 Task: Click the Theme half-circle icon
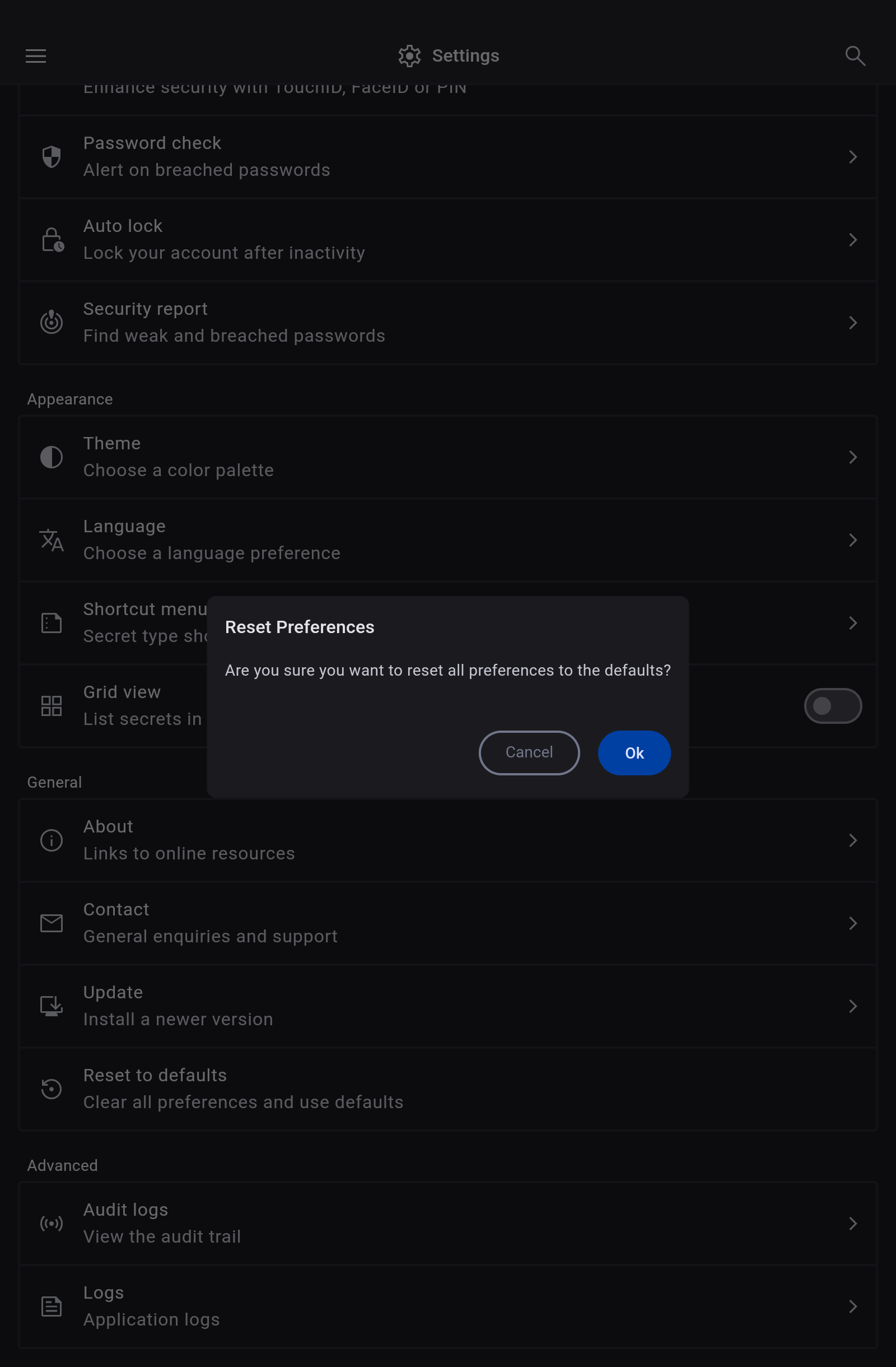[52, 457]
